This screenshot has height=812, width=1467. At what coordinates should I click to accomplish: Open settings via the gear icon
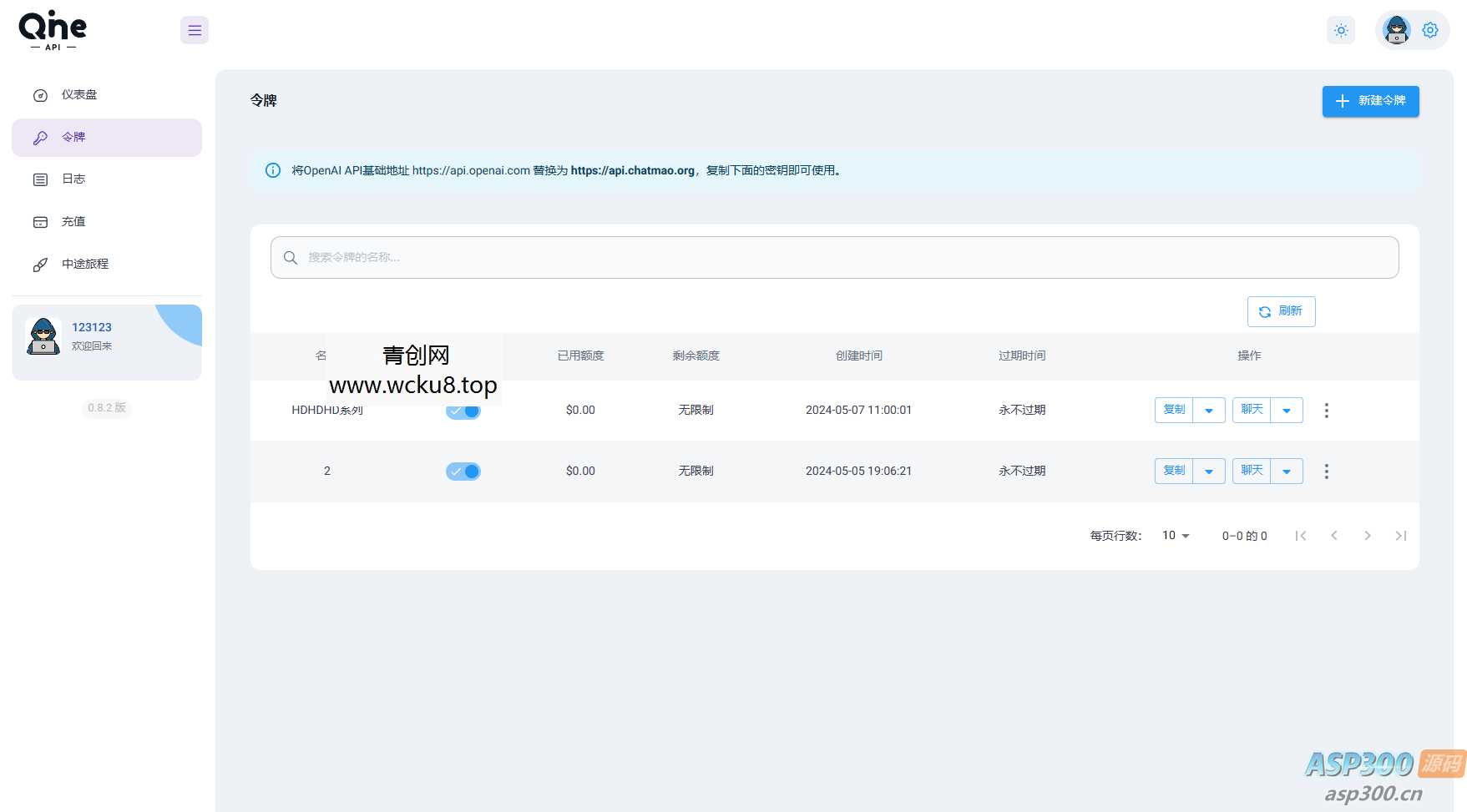1430,31
